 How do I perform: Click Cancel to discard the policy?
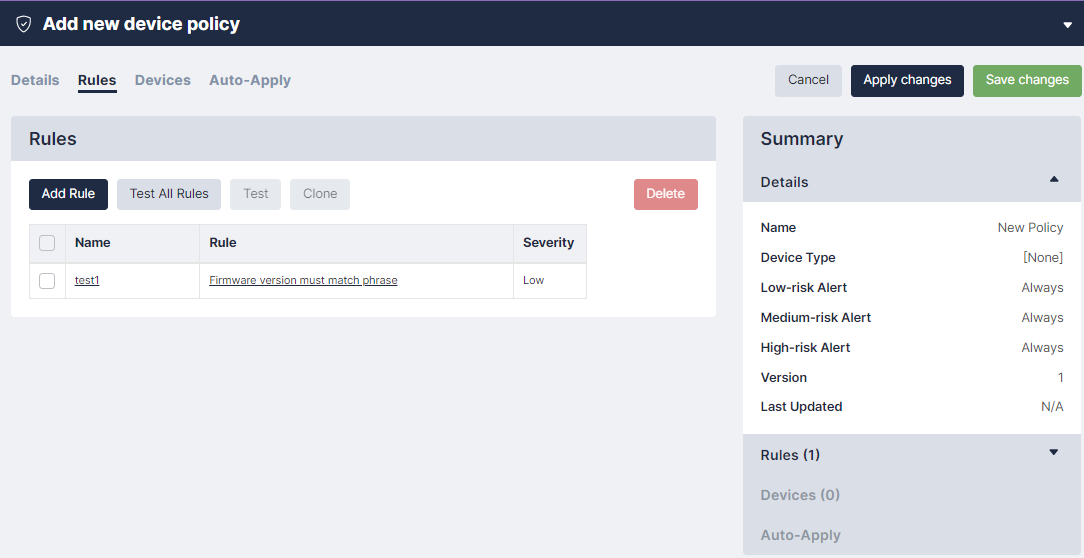pos(808,80)
